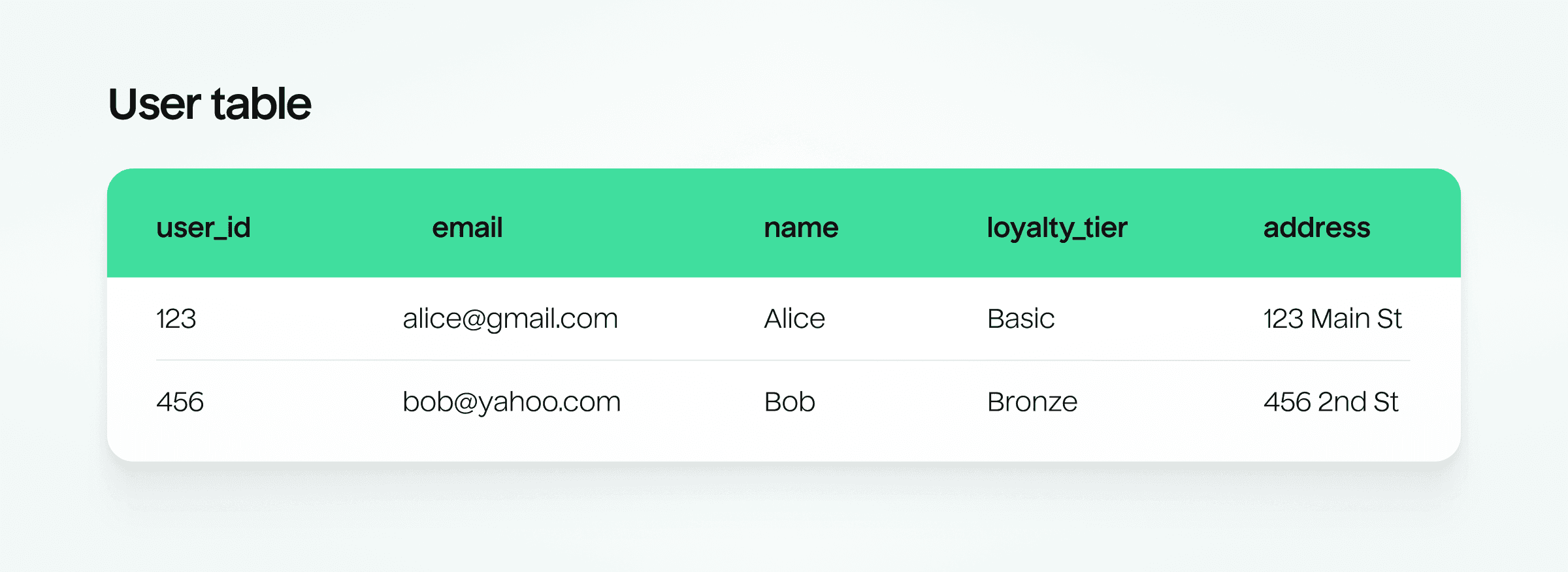Click the user ID cell 123

pyautogui.click(x=176, y=319)
